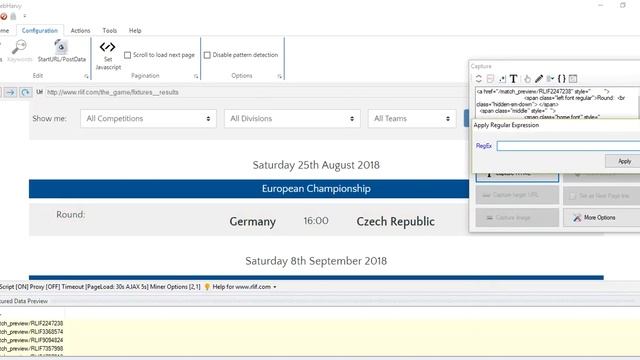Open StartURL/PostData editor

(62, 51)
